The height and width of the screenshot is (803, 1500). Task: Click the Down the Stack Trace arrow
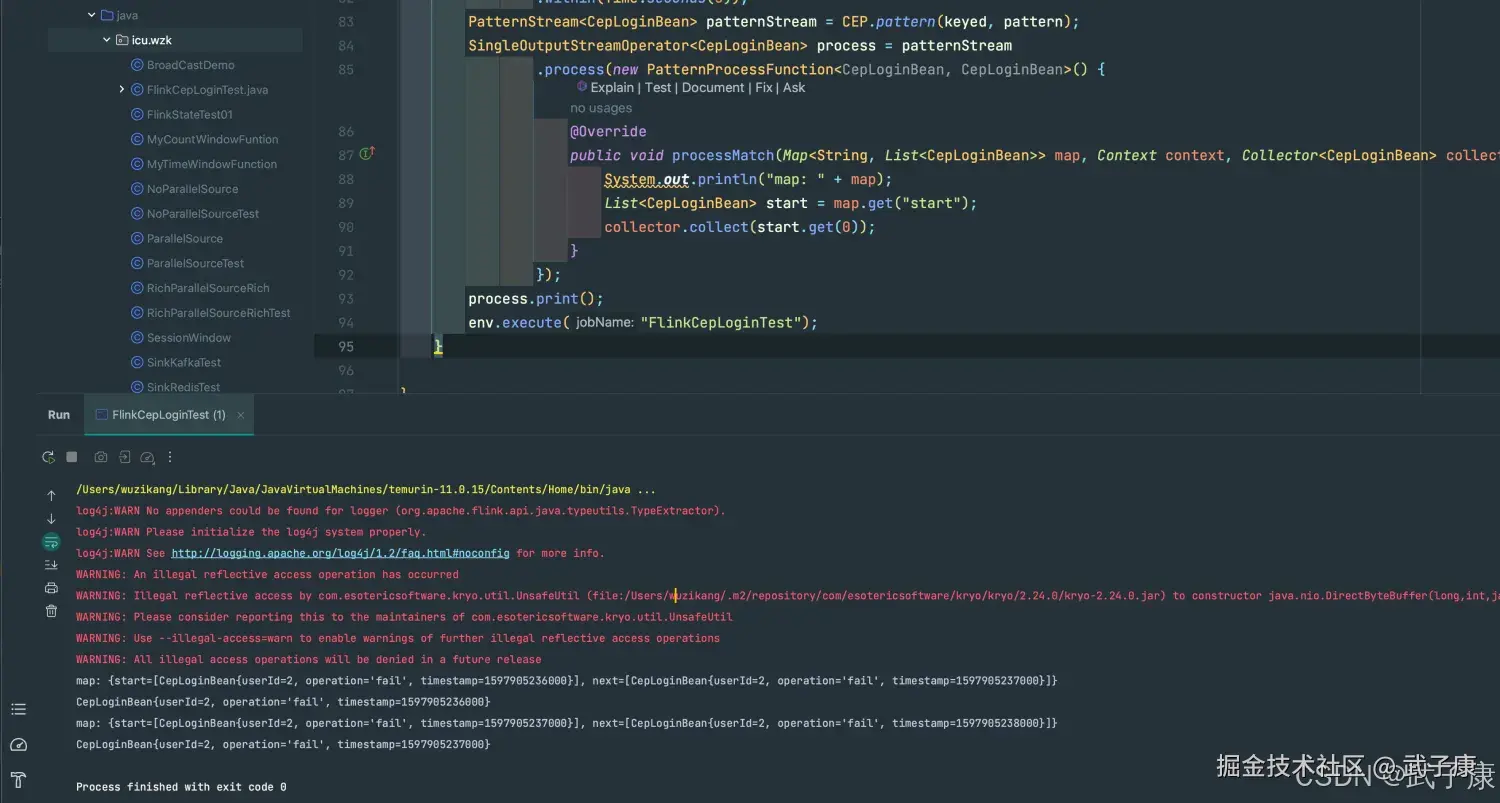tap(51, 519)
